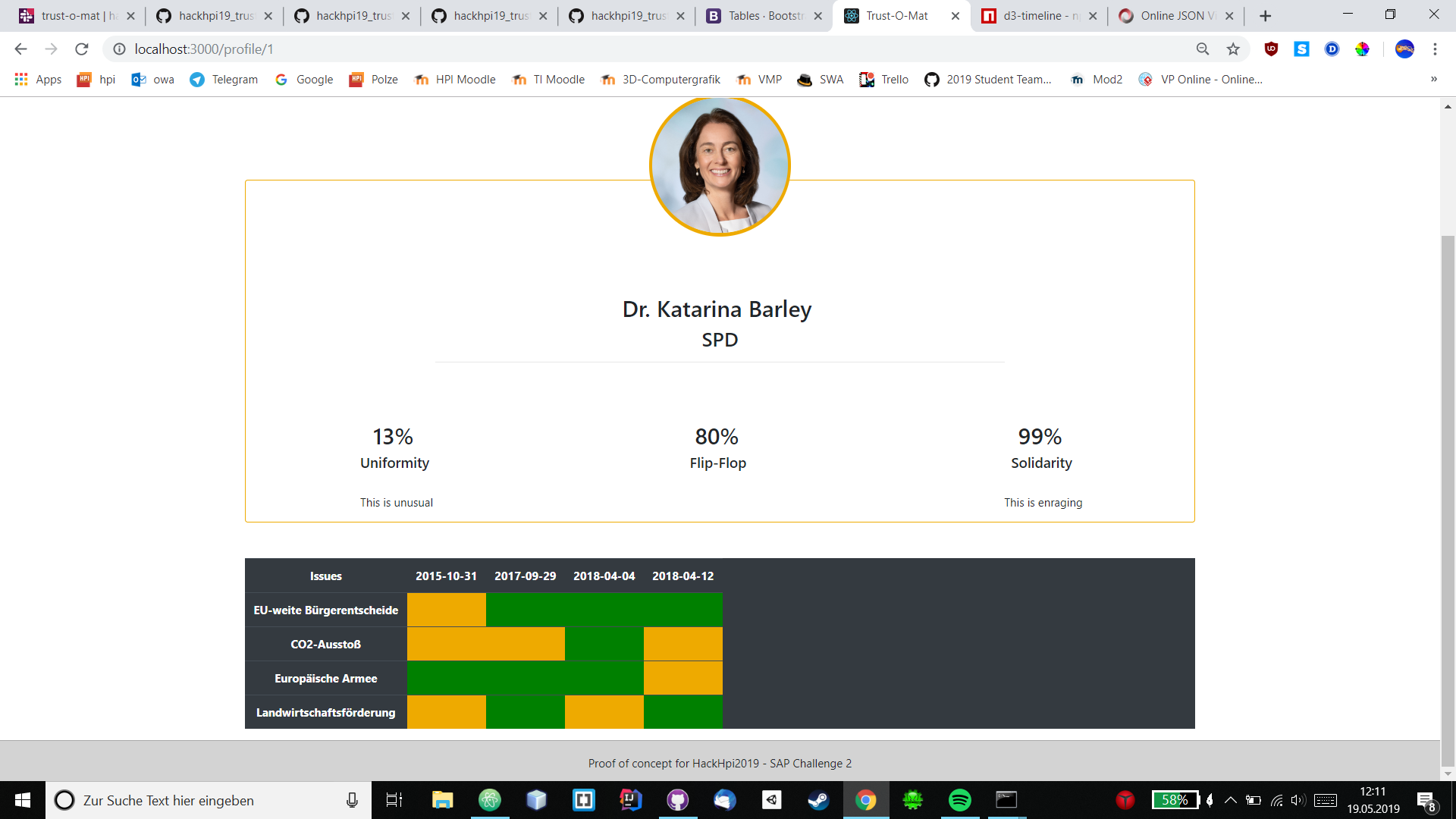Click Katarina Barley profile photo
Image resolution: width=1456 pixels, height=819 pixels.
click(720, 165)
